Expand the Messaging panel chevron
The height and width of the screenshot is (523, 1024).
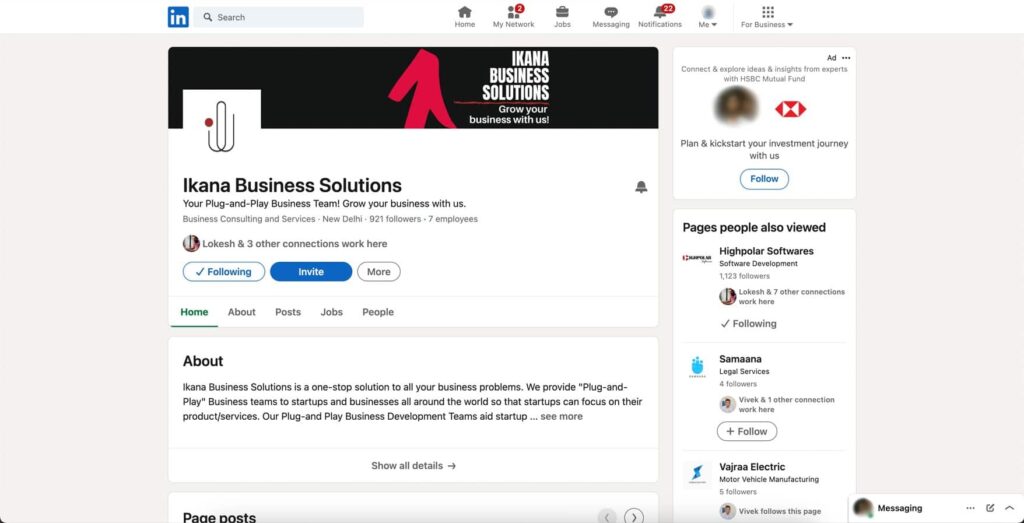[1009, 508]
